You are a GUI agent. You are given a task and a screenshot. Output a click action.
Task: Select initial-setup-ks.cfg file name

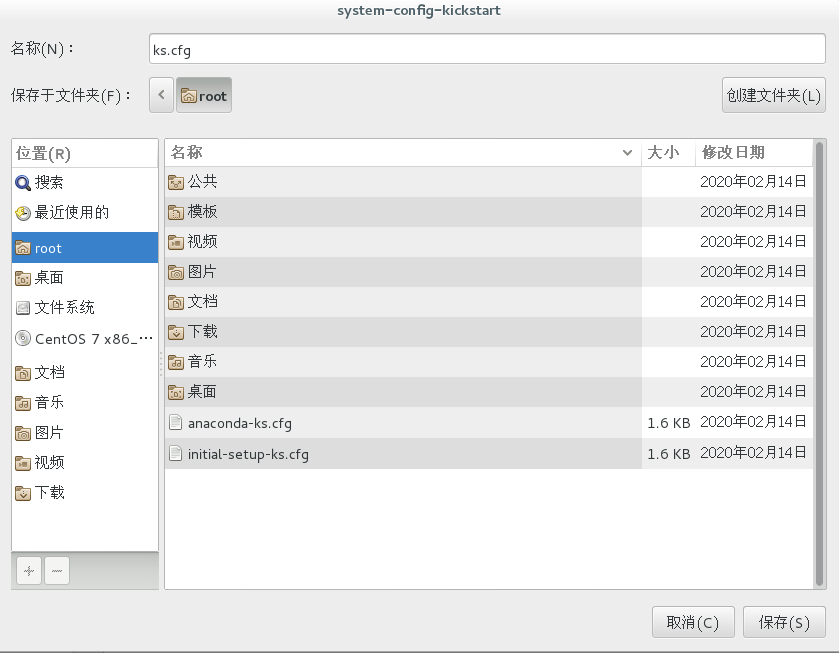click(248, 454)
